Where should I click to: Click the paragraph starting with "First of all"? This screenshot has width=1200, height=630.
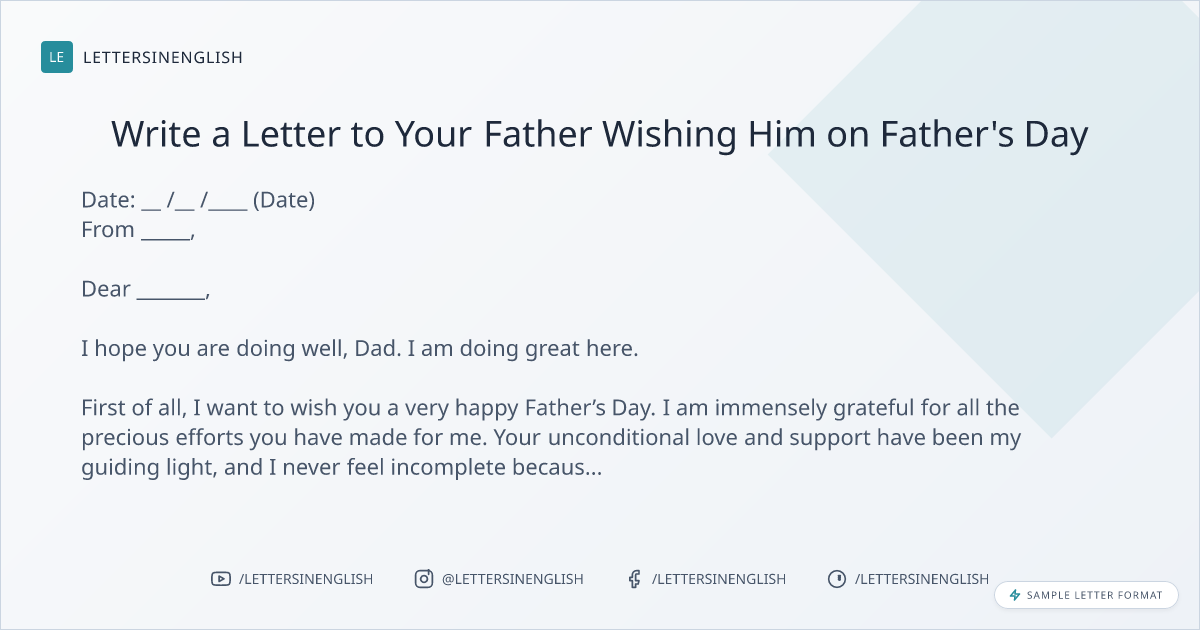550,437
